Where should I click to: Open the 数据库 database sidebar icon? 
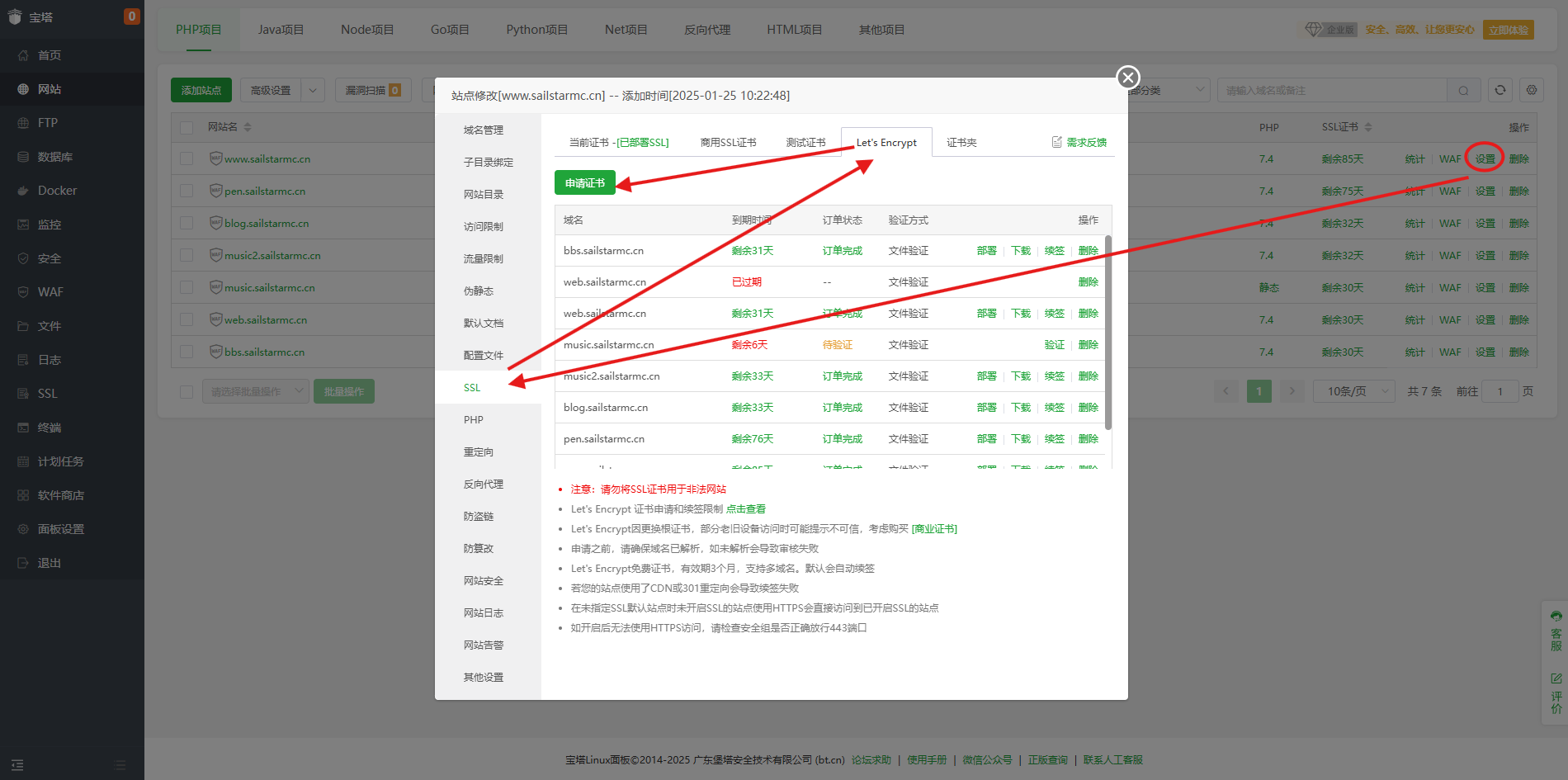[23, 157]
